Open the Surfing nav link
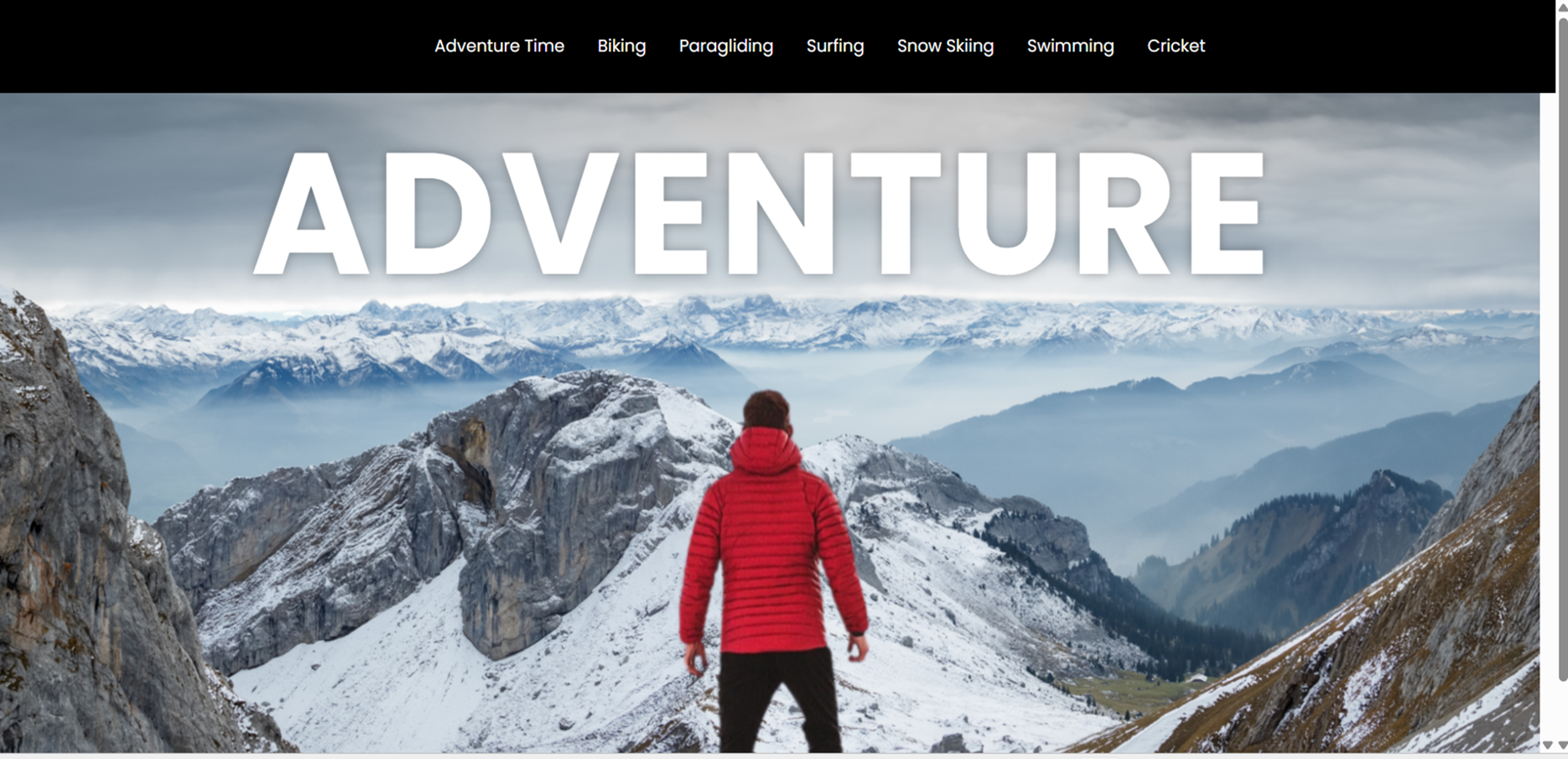The height and width of the screenshot is (759, 1568). tap(835, 46)
